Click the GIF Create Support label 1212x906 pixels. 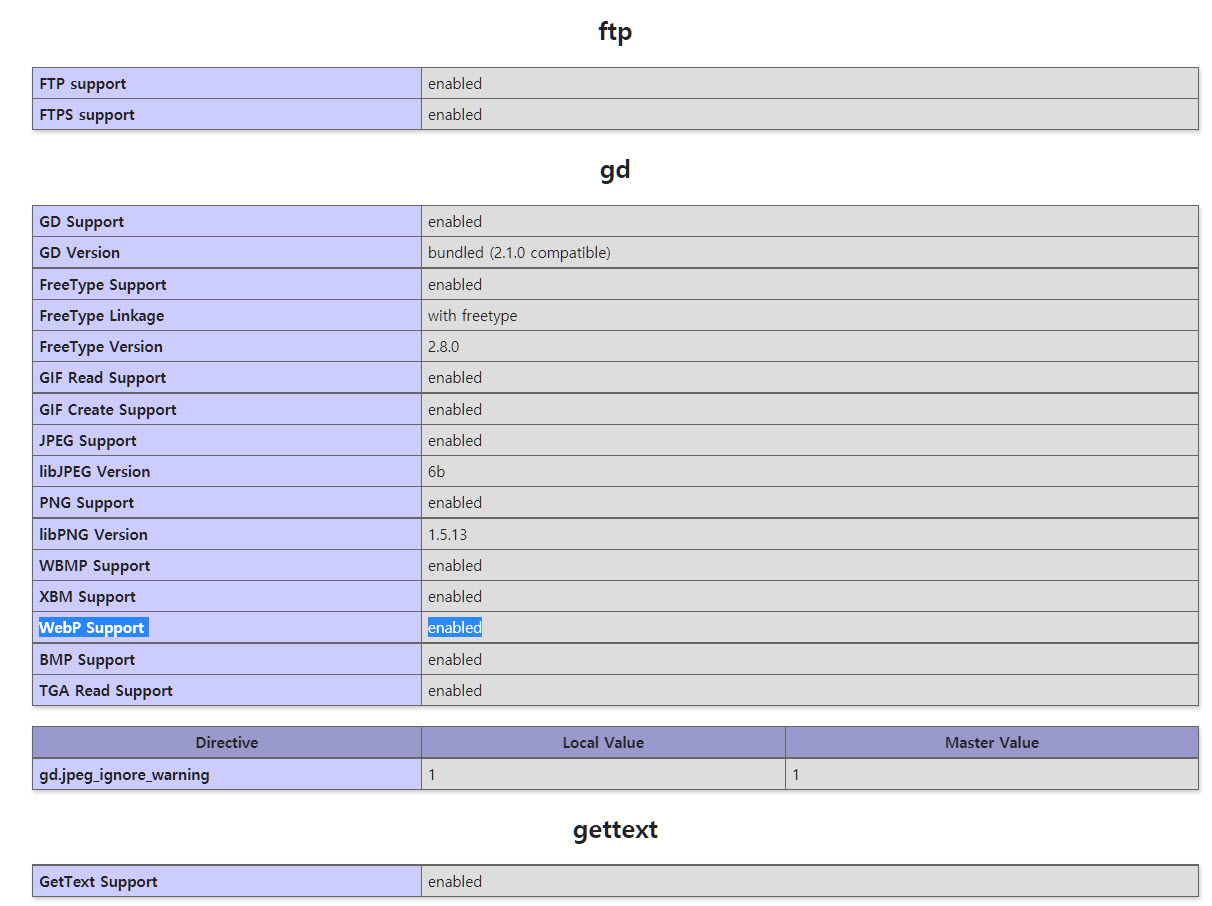tap(108, 410)
